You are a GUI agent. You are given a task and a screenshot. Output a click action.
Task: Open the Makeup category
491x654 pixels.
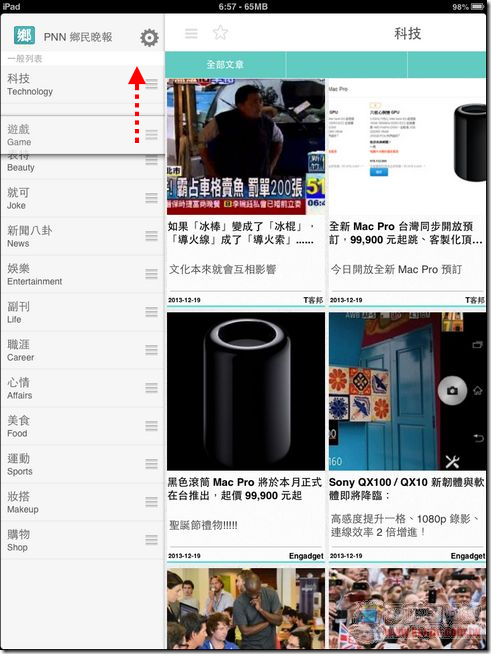point(83,502)
